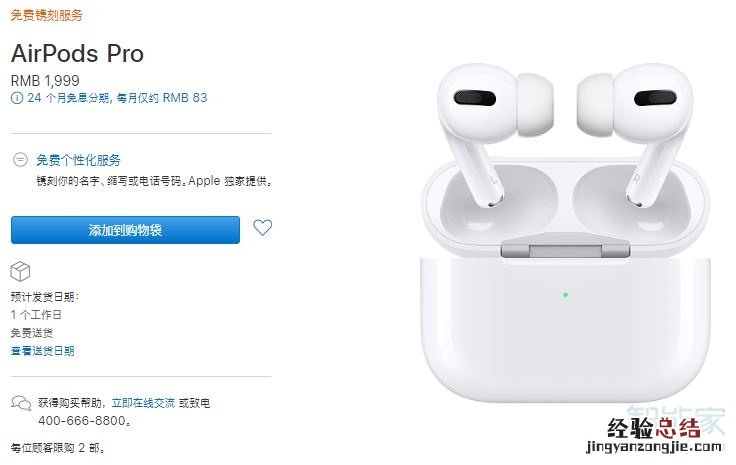This screenshot has height=465, width=736.
Task: Open the 免费个性化服务 link
Action: (x=78, y=160)
